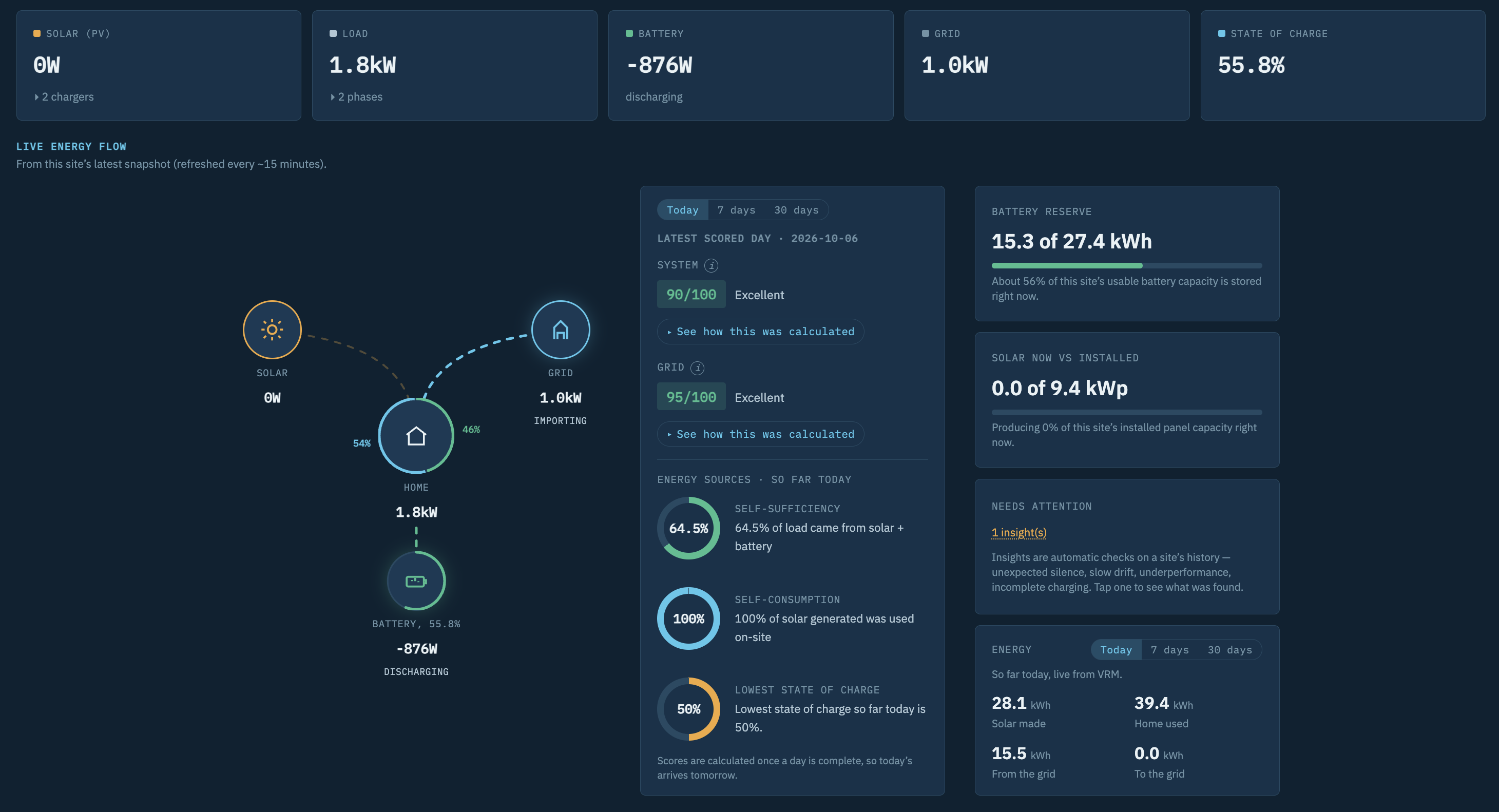The width and height of the screenshot is (1499, 812).
Task: Click the 28.1 kWh Solar made value
Action: point(1021,703)
